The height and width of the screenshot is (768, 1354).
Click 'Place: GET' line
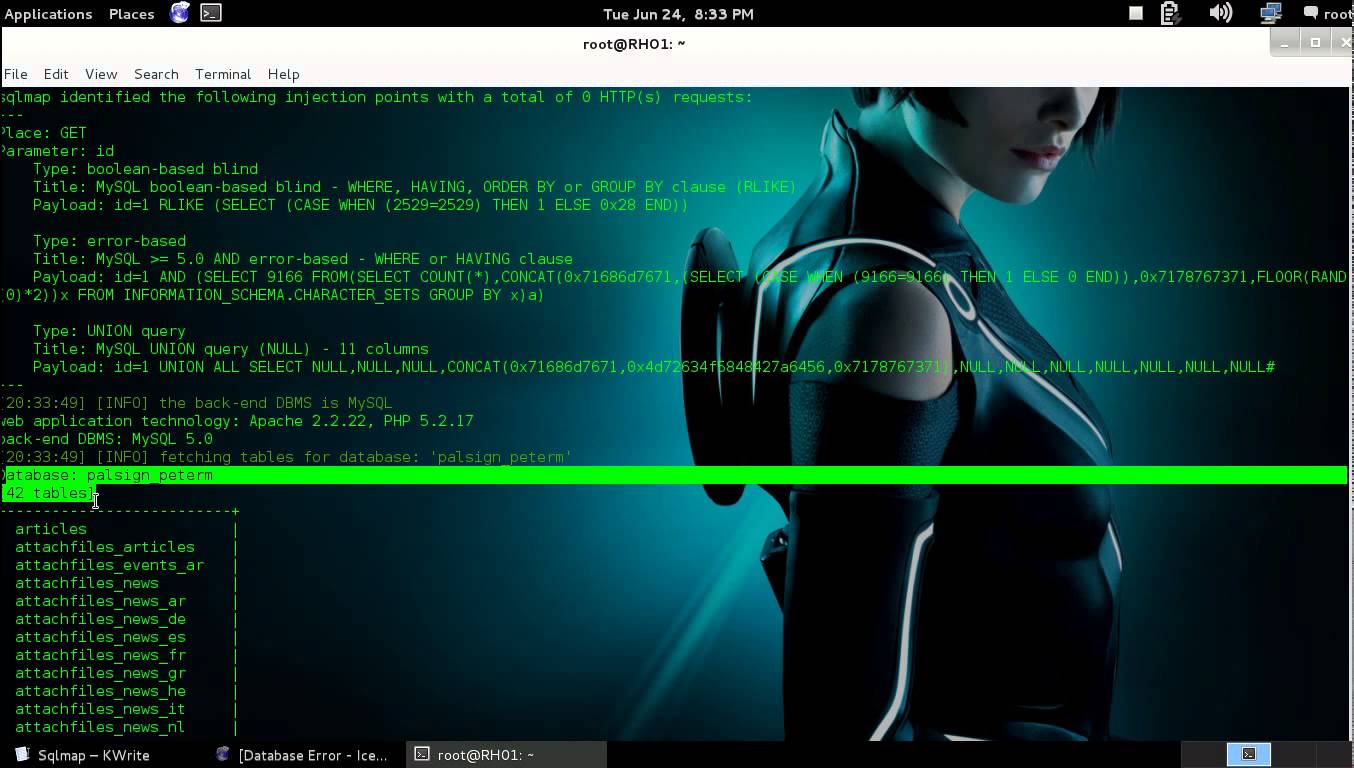(44, 133)
